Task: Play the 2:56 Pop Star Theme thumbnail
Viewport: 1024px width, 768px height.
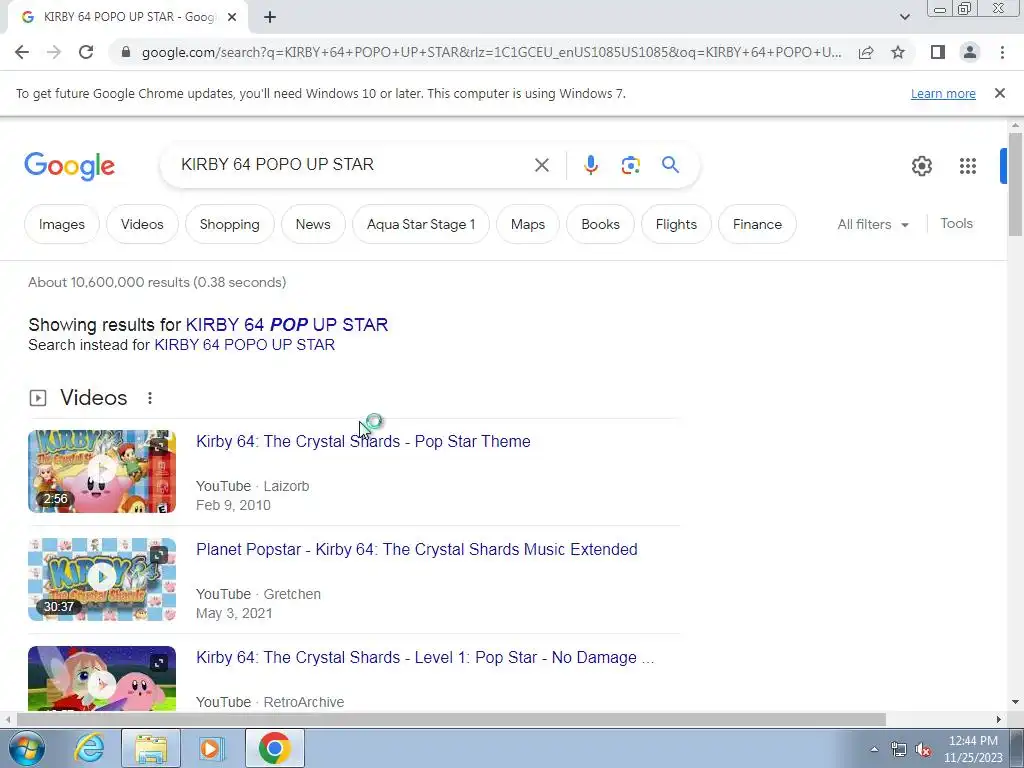Action: (102, 471)
